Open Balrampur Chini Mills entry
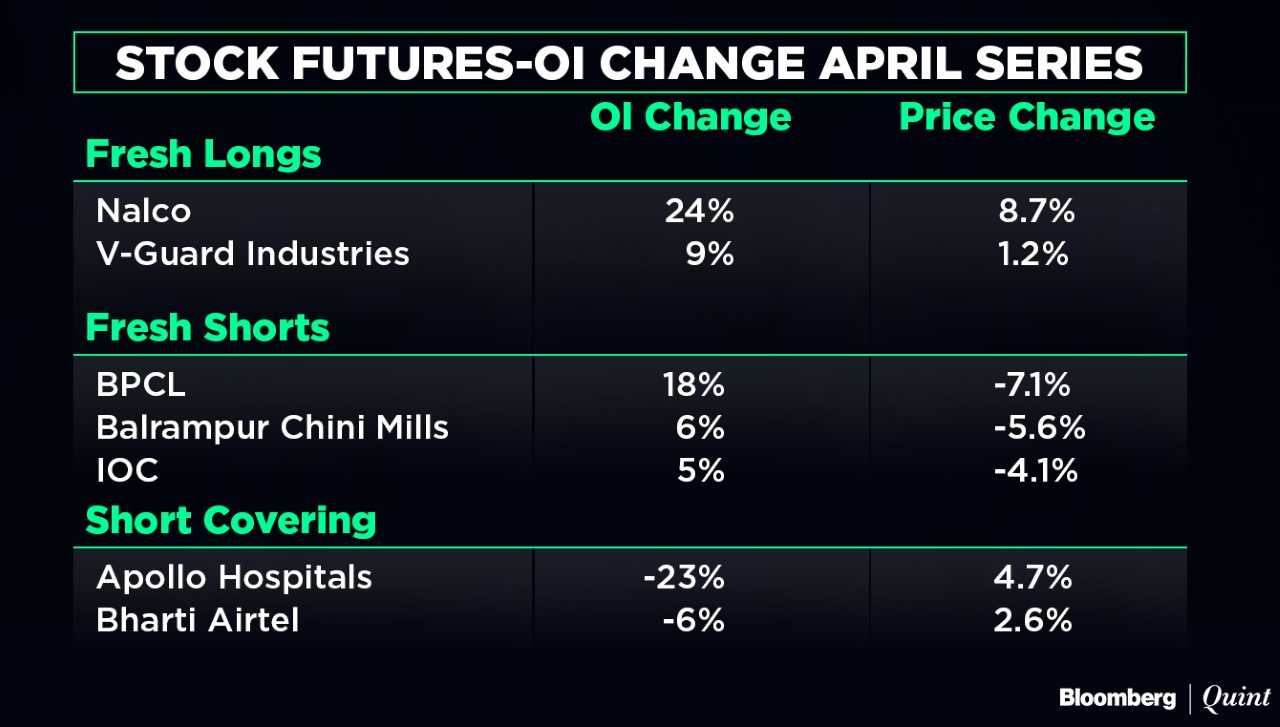This screenshot has width=1280, height=727. (x=272, y=428)
